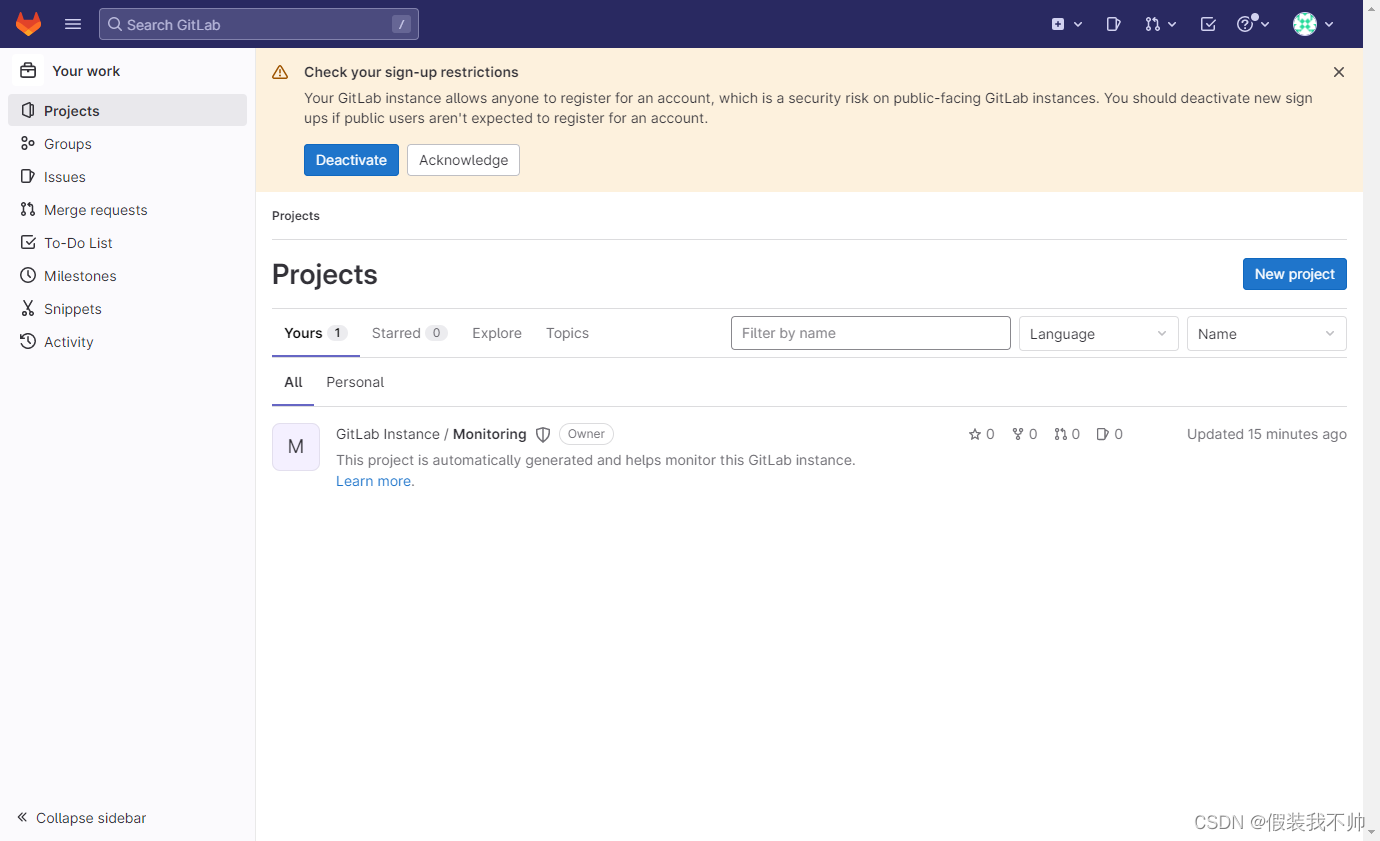Toggle the hamburger main menu
1380x841 pixels.
[73, 24]
